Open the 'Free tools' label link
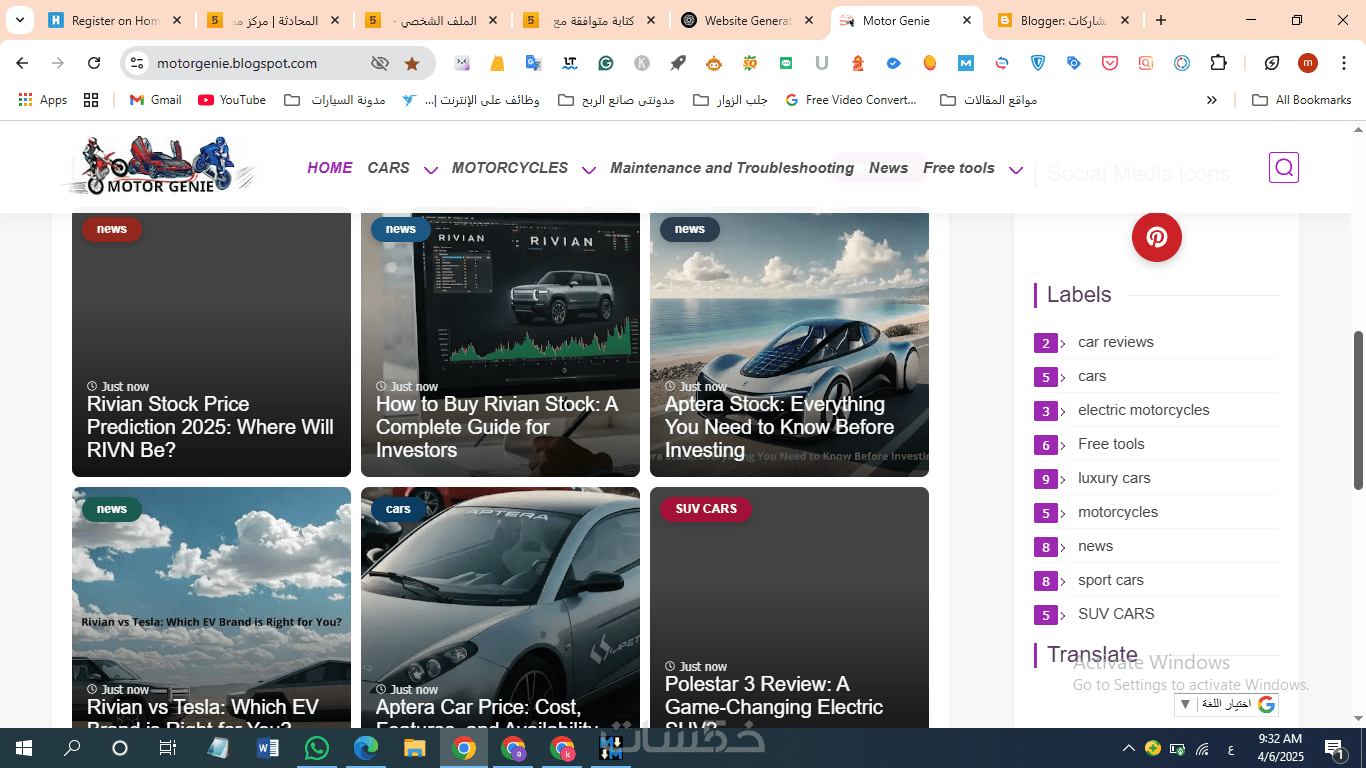1366x768 pixels. [1111, 444]
